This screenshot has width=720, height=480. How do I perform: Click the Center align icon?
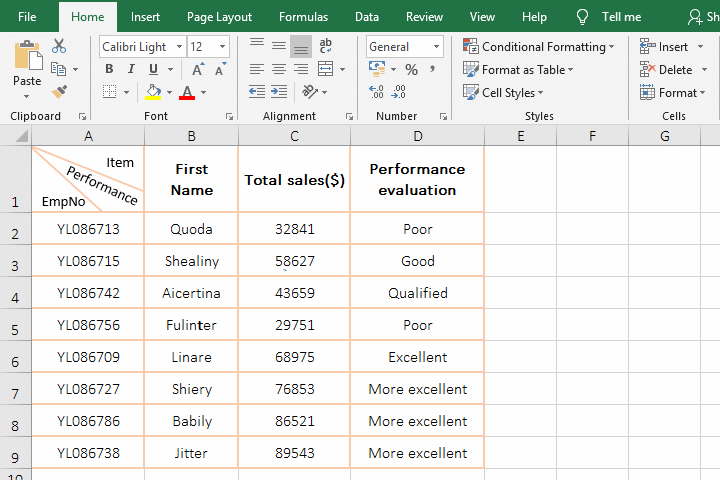(279, 69)
